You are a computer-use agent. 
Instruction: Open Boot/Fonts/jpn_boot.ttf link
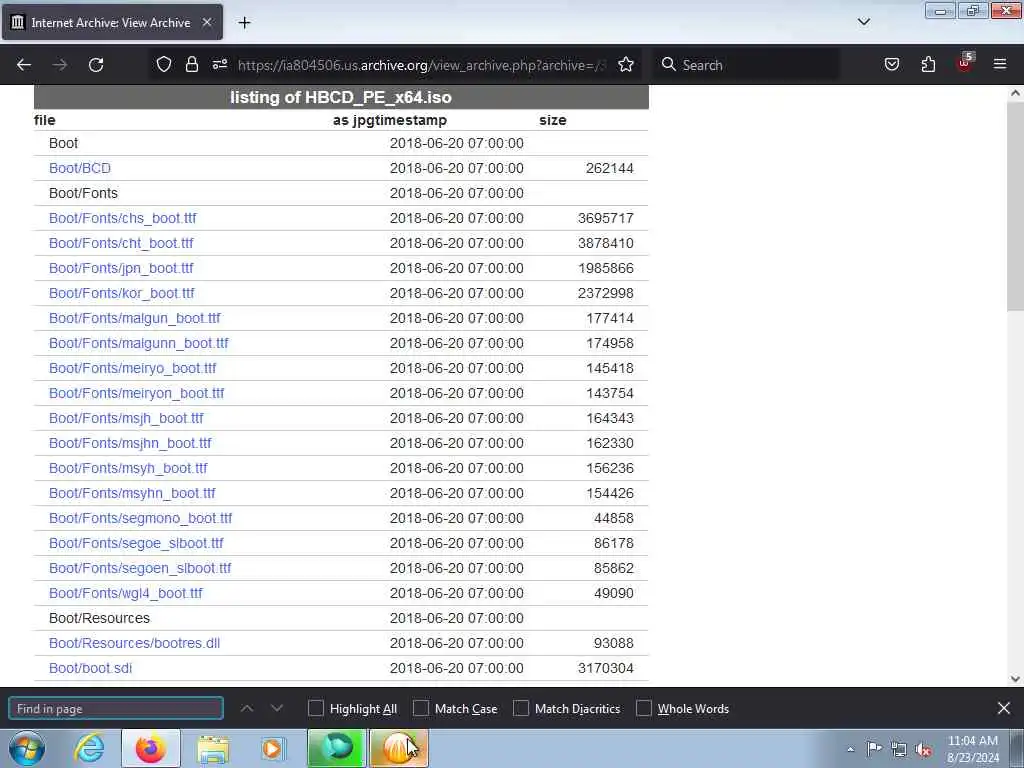pyautogui.click(x=121, y=268)
